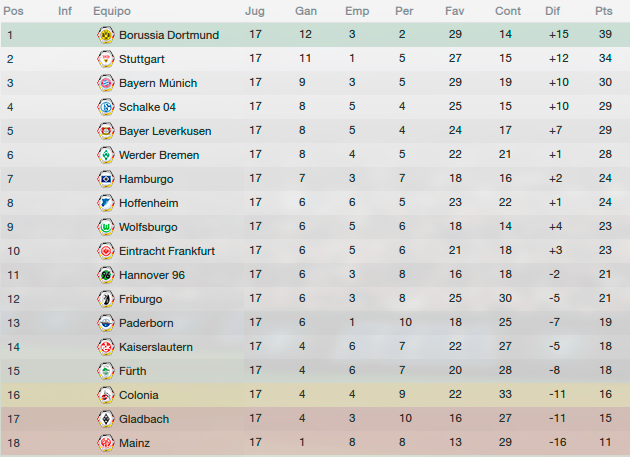
Task: Open the Bayer Leverkusen team link
Action: click(165, 131)
